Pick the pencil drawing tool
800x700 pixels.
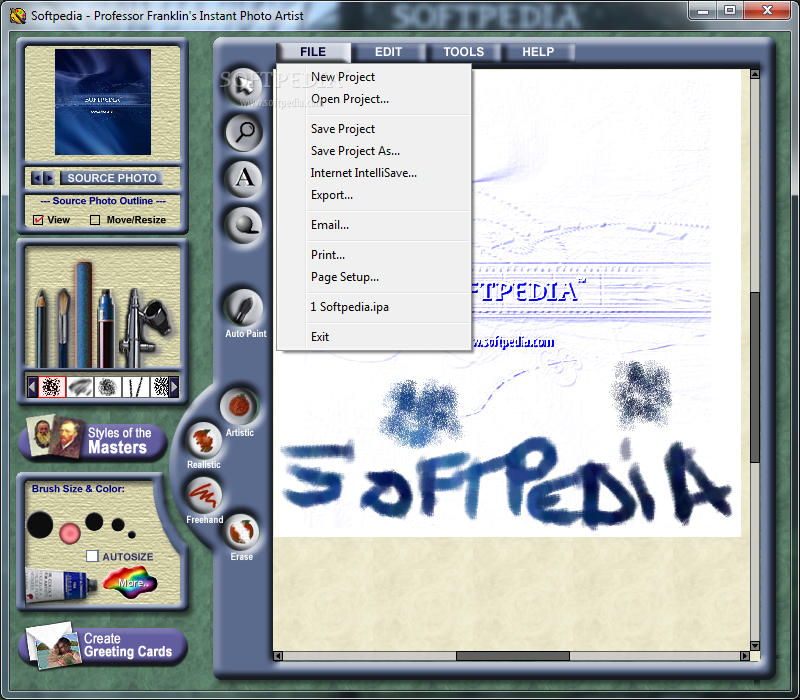(41, 327)
